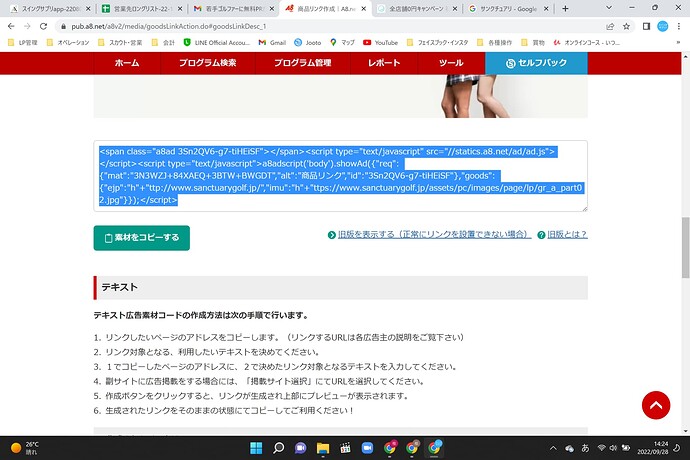690x460 pixels.
Task: Open the プログラム検索 menu item
Action: [208, 63]
